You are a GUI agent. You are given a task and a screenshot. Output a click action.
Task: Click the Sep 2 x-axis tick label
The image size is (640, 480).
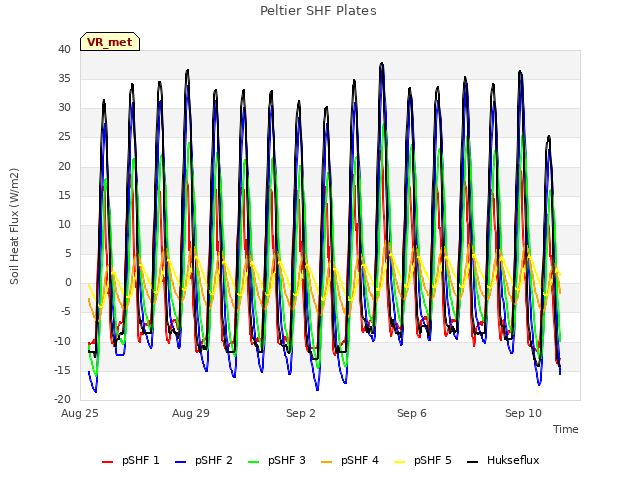click(x=301, y=413)
